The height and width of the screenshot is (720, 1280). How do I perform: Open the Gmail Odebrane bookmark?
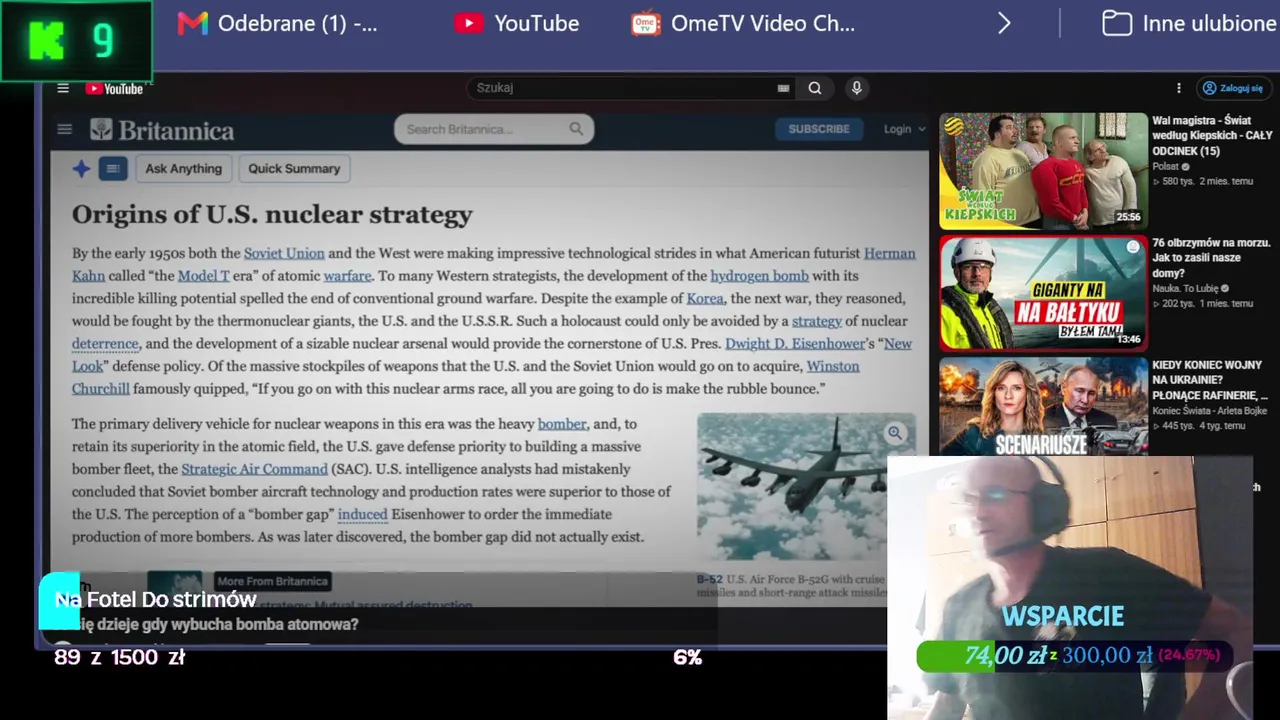tap(278, 23)
